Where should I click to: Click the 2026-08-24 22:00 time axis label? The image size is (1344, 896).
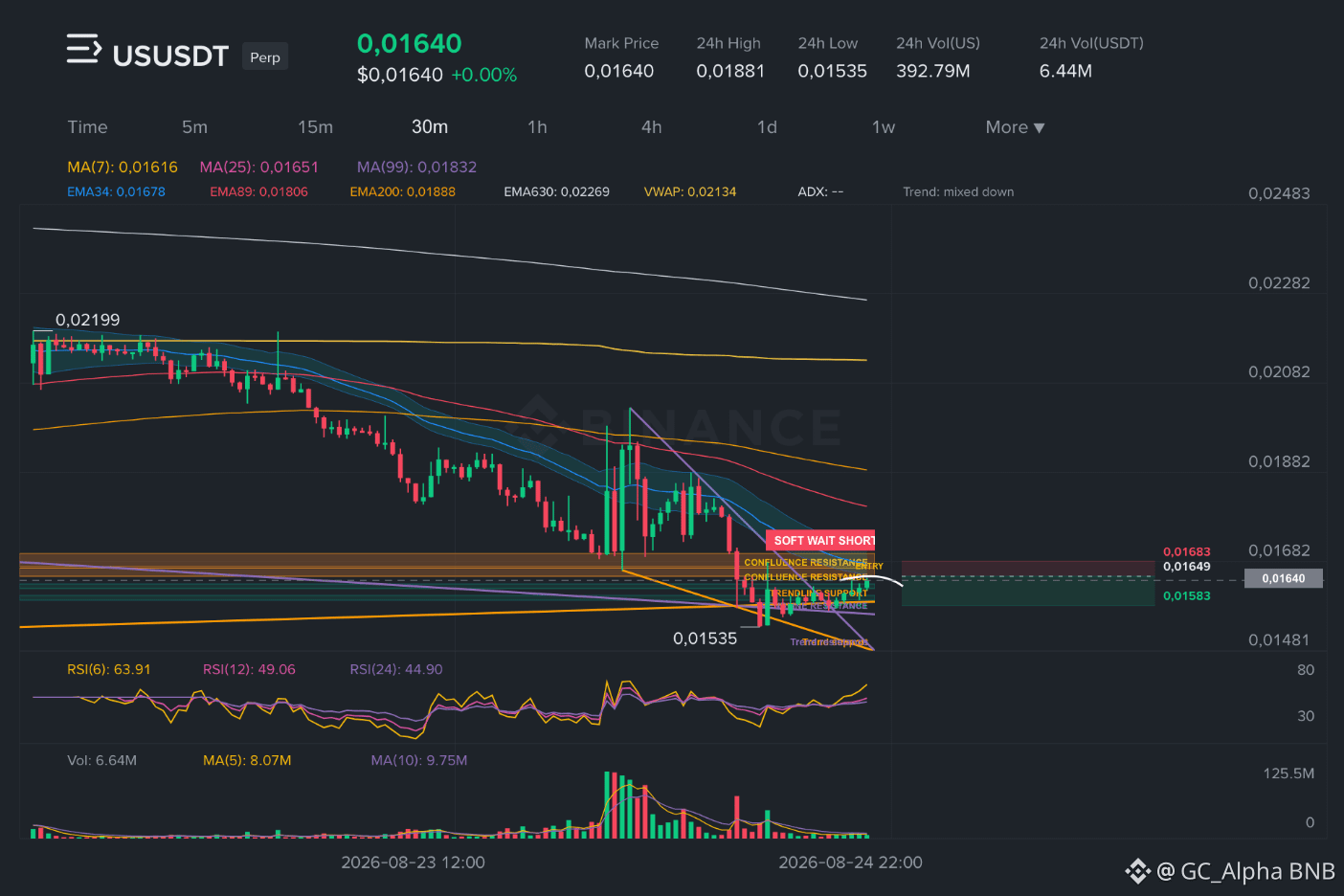click(850, 862)
